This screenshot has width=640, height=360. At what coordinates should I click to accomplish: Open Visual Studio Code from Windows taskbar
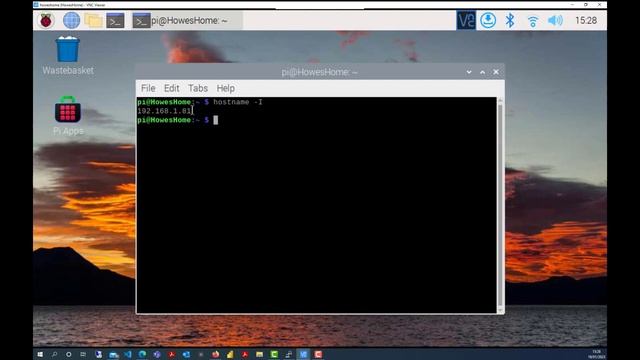[128, 354]
